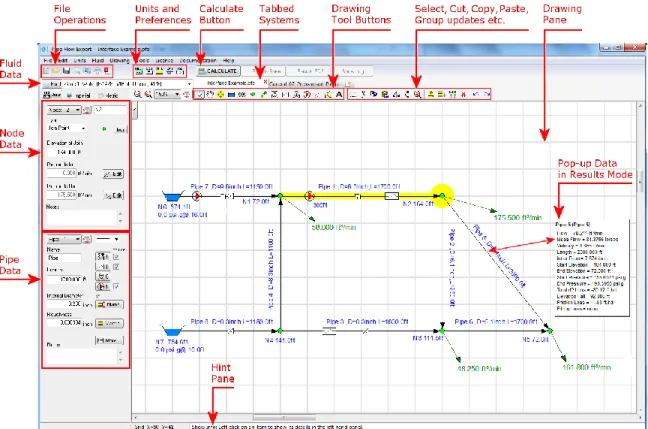648x429 pixels.
Task: Click the pipe Name input field
Action: point(64,257)
